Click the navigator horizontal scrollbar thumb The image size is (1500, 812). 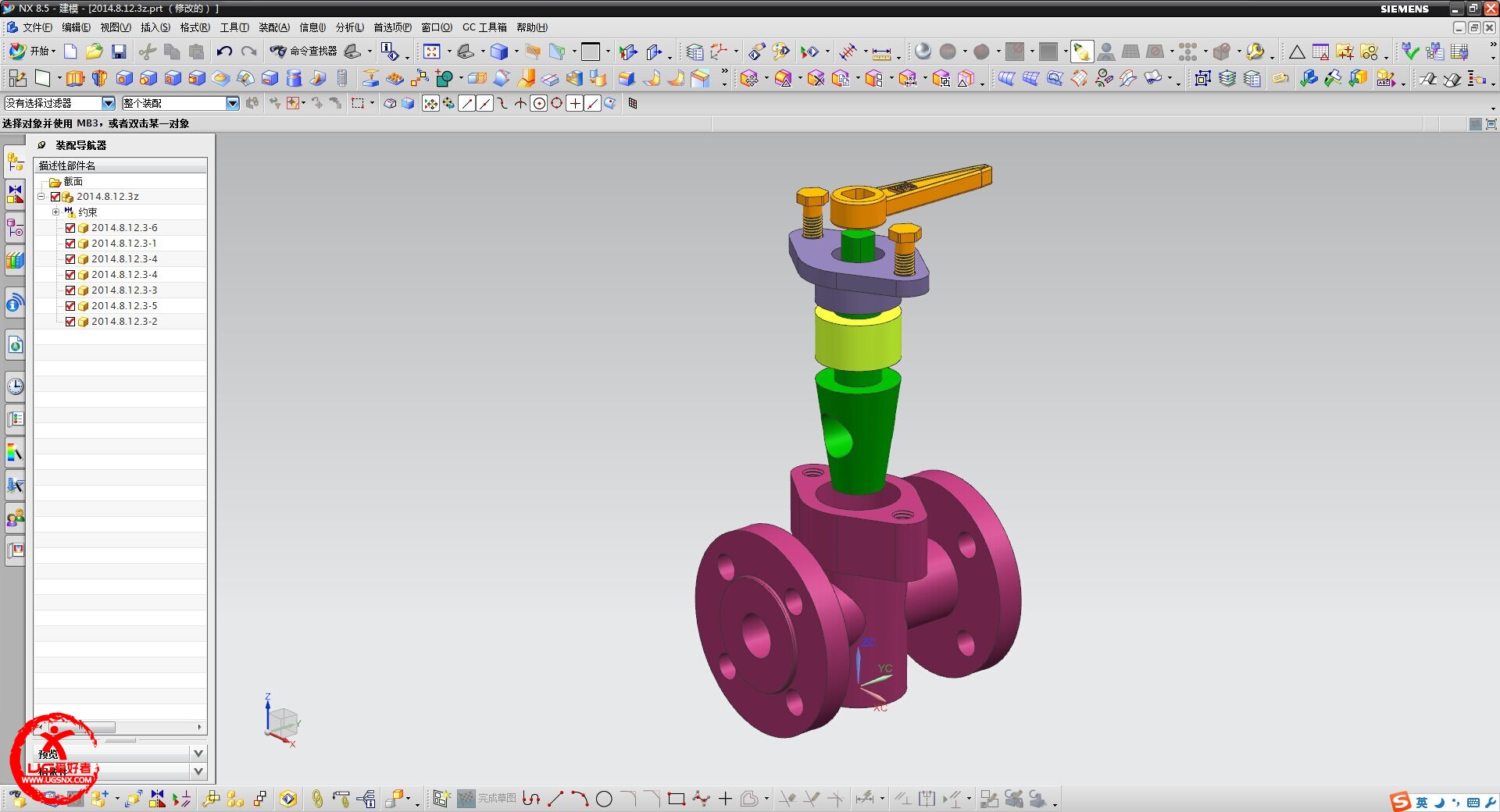tap(82, 727)
